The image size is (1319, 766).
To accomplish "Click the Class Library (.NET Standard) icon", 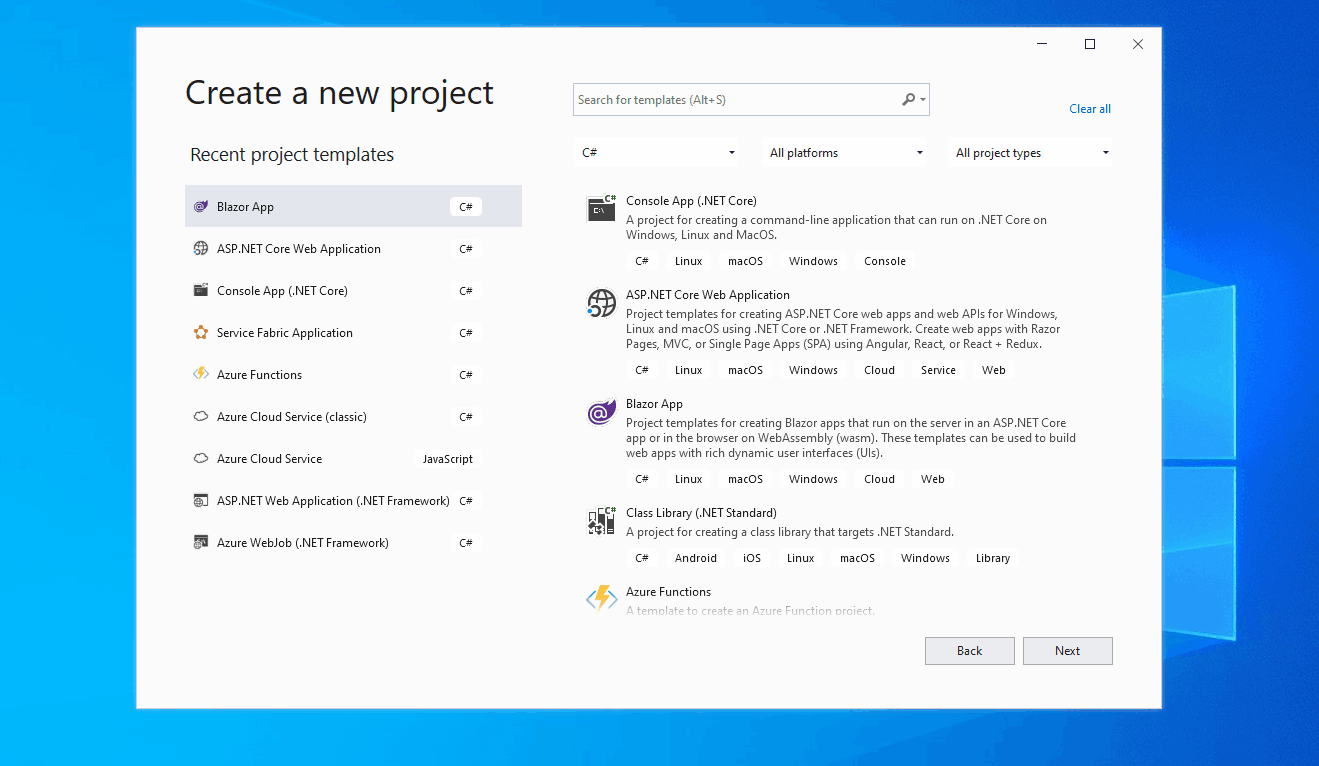I will (601, 521).
